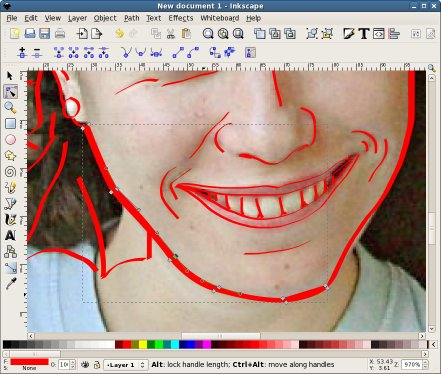The image size is (441, 374).
Task: Select the Rectangle tool
Action: tap(10, 124)
